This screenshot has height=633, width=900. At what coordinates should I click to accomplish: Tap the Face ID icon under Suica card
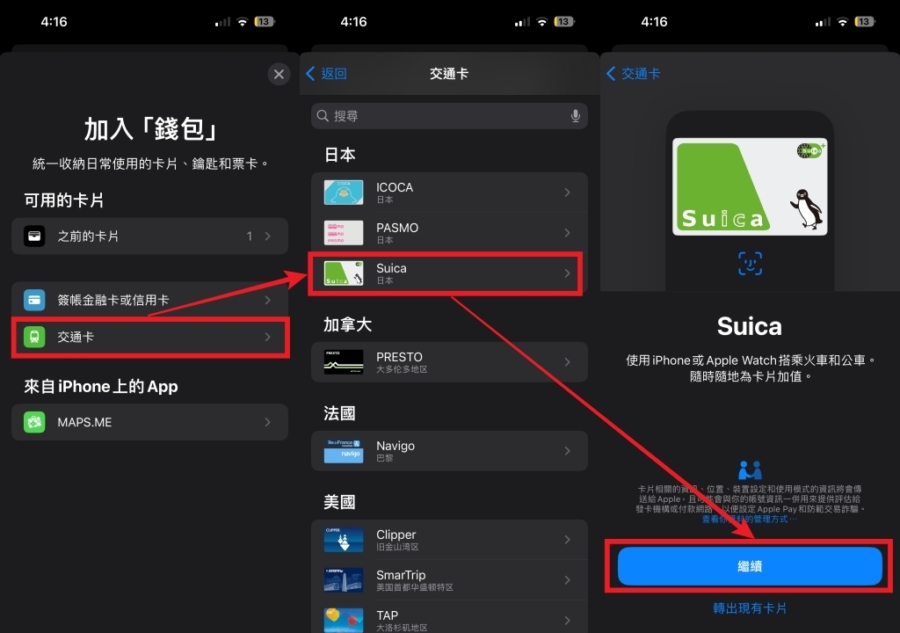click(x=750, y=263)
